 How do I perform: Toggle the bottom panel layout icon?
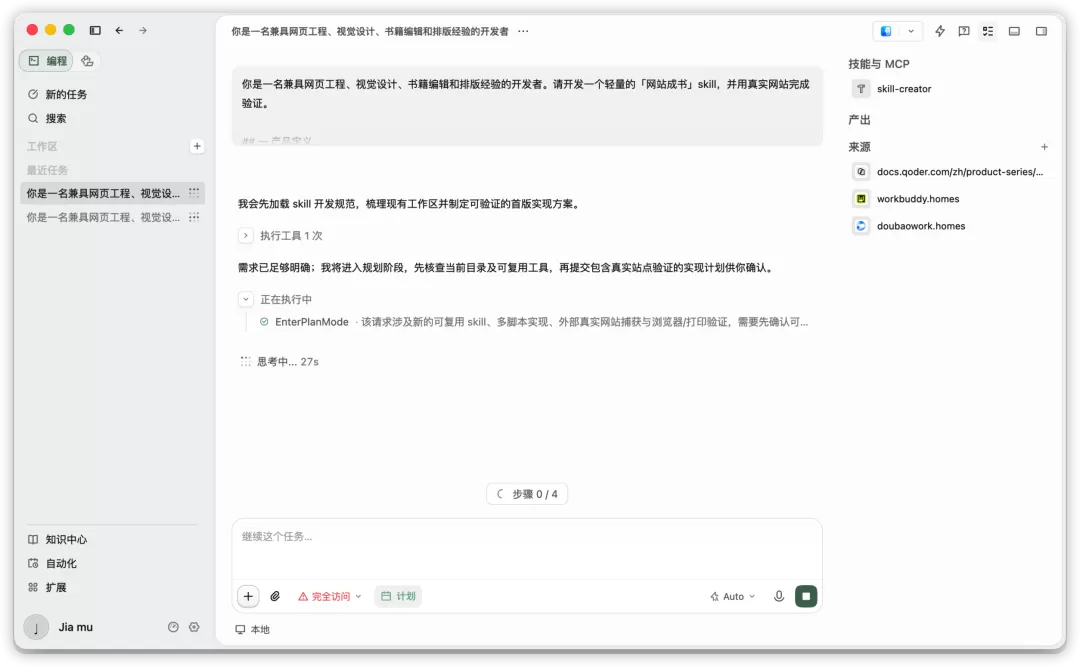click(1014, 31)
